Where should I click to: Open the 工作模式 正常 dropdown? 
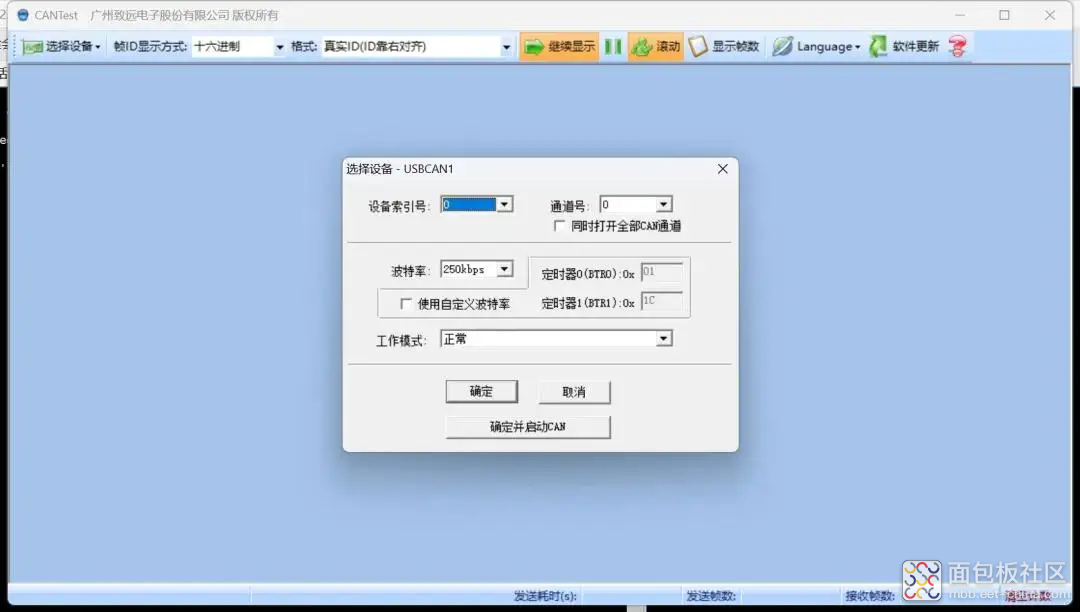coord(663,339)
